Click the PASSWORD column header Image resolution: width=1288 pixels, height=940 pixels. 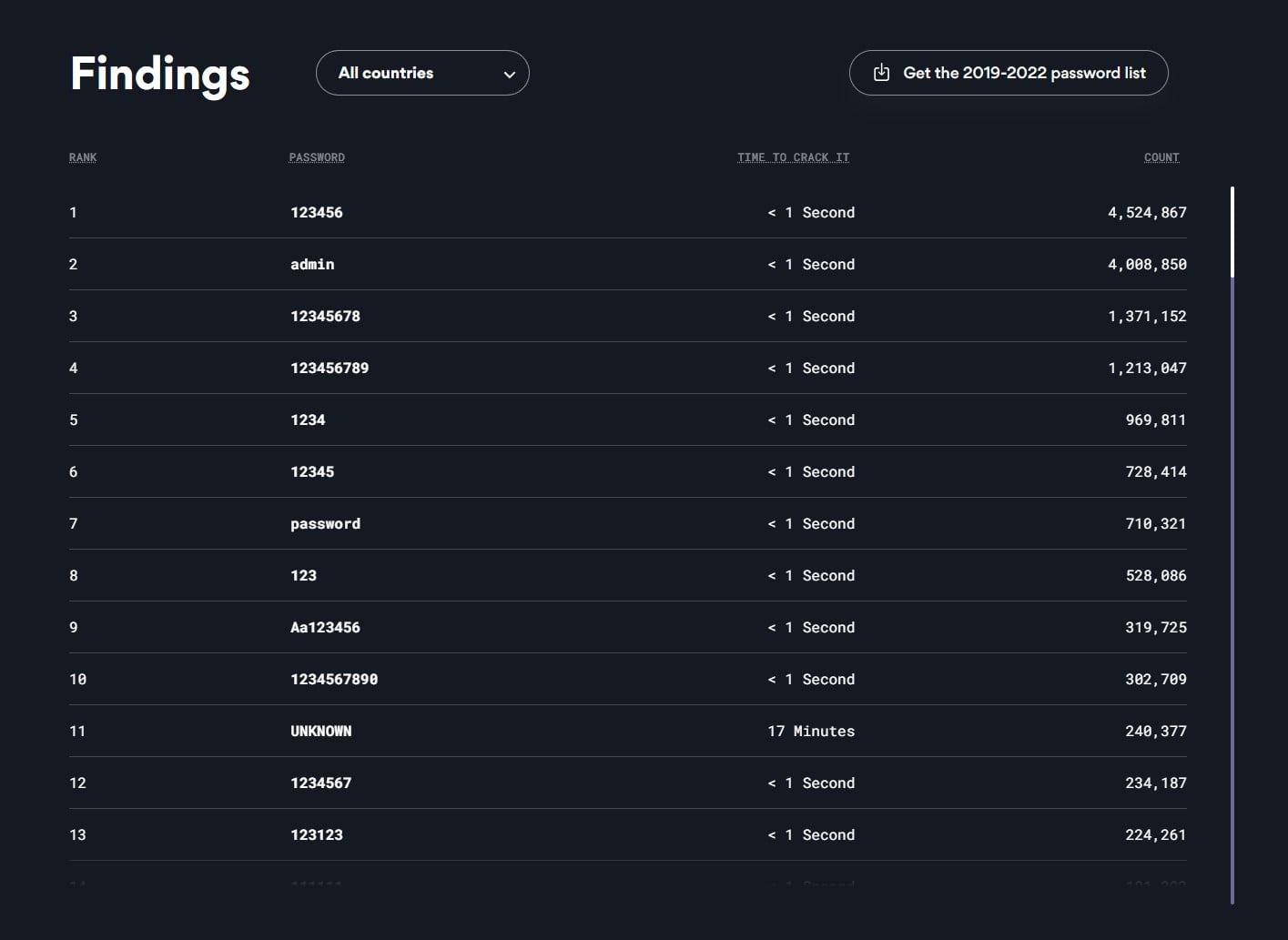(x=317, y=157)
